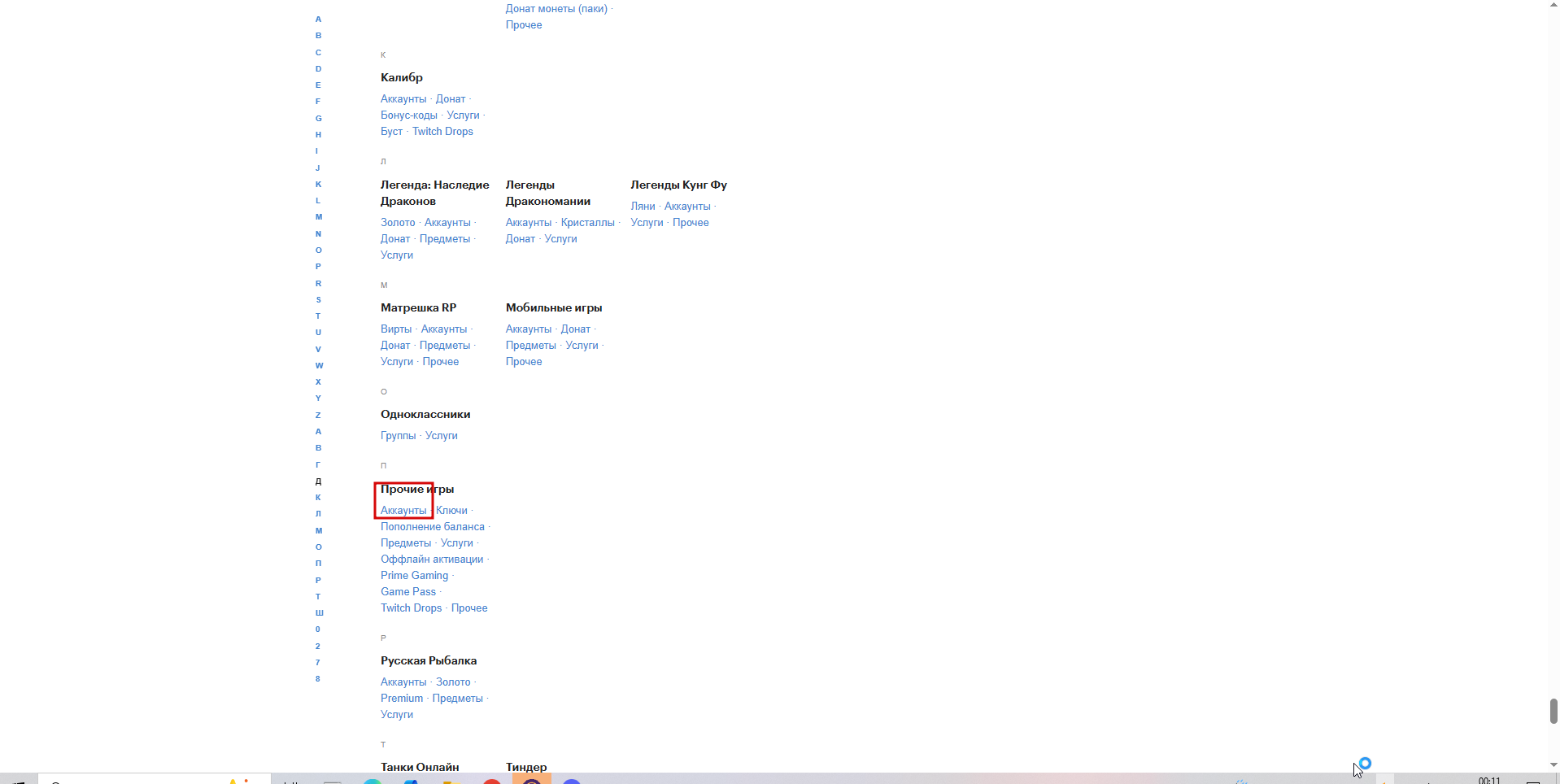Open Аккаунты under Легенды Дракономании

click(x=529, y=223)
